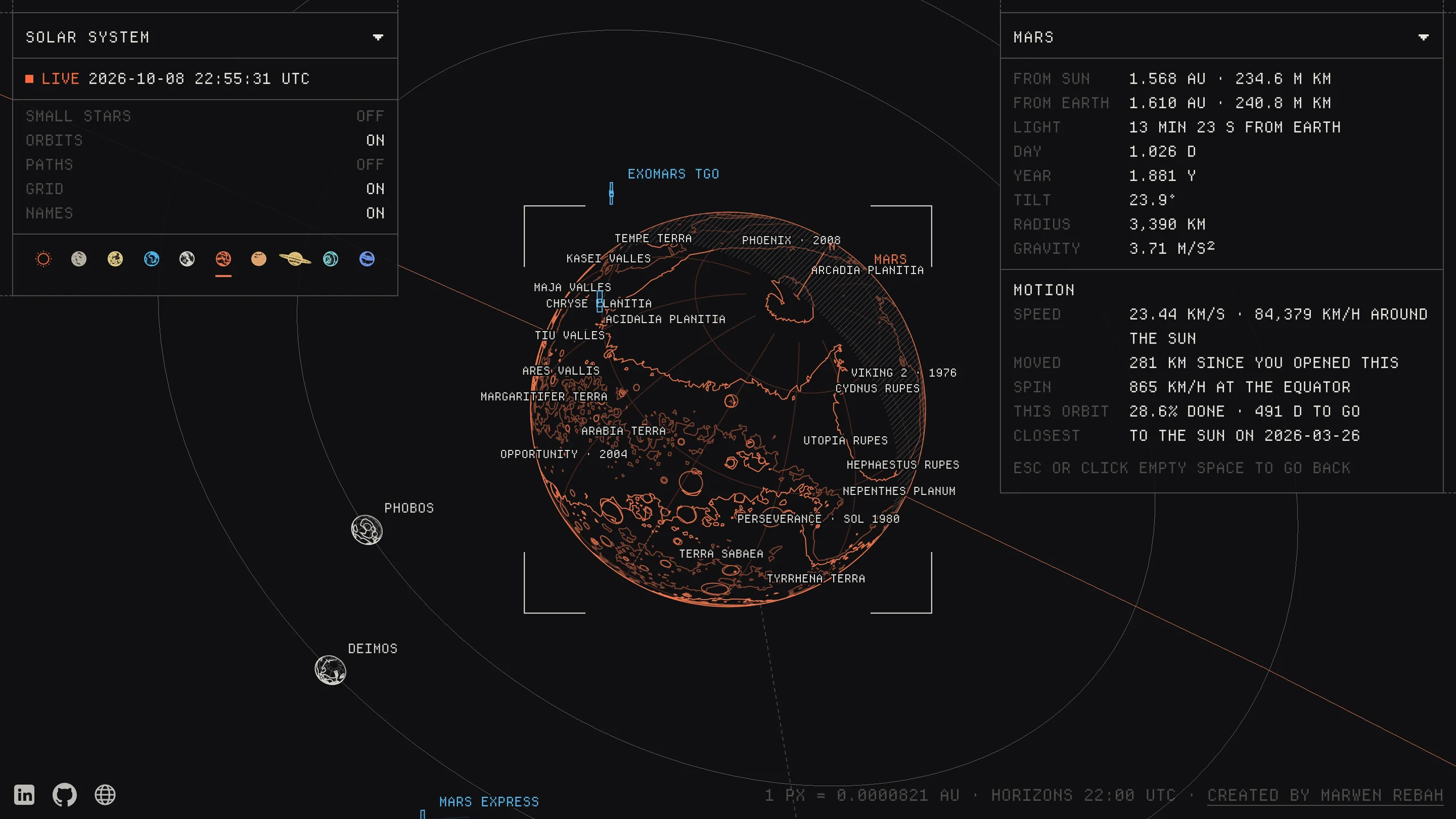The height and width of the screenshot is (819, 1456).
Task: Click the Chryse Planitia label
Action: 599,303
